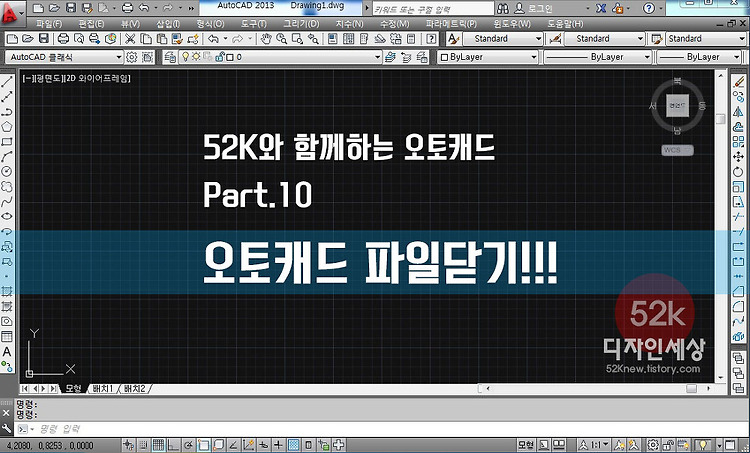Click the Match Properties paintbrush icon
750x453 pixels.
pyautogui.click(x=177, y=39)
